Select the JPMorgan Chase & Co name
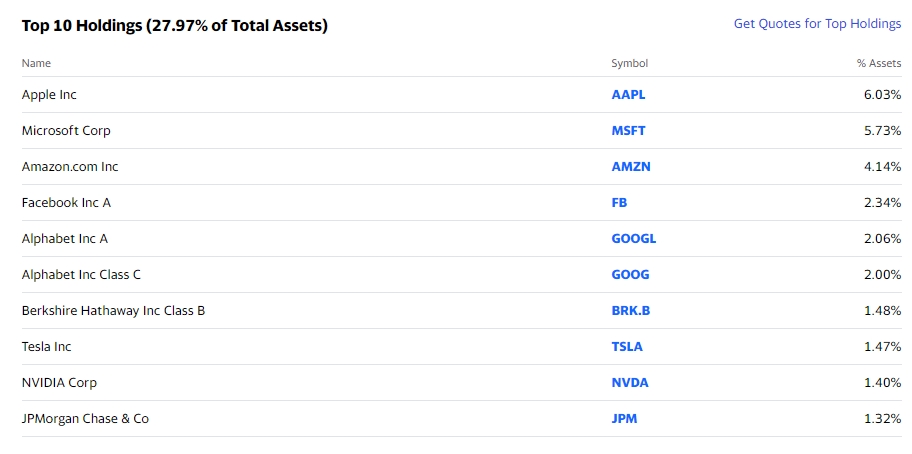 click(x=85, y=419)
